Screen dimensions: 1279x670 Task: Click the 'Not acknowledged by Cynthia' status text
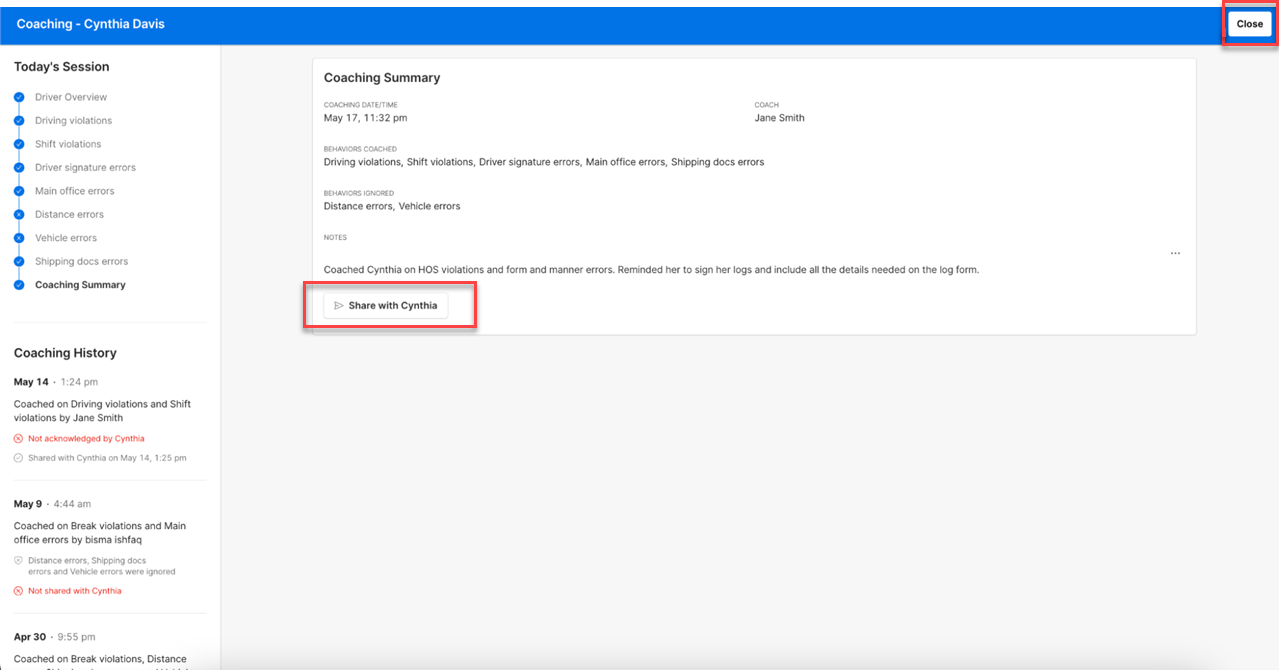coord(86,439)
